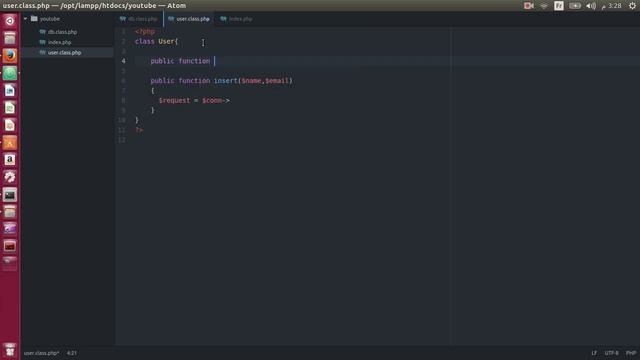The height and width of the screenshot is (360, 640).
Task: Change the UTF-8 encoding selector
Action: (611, 353)
